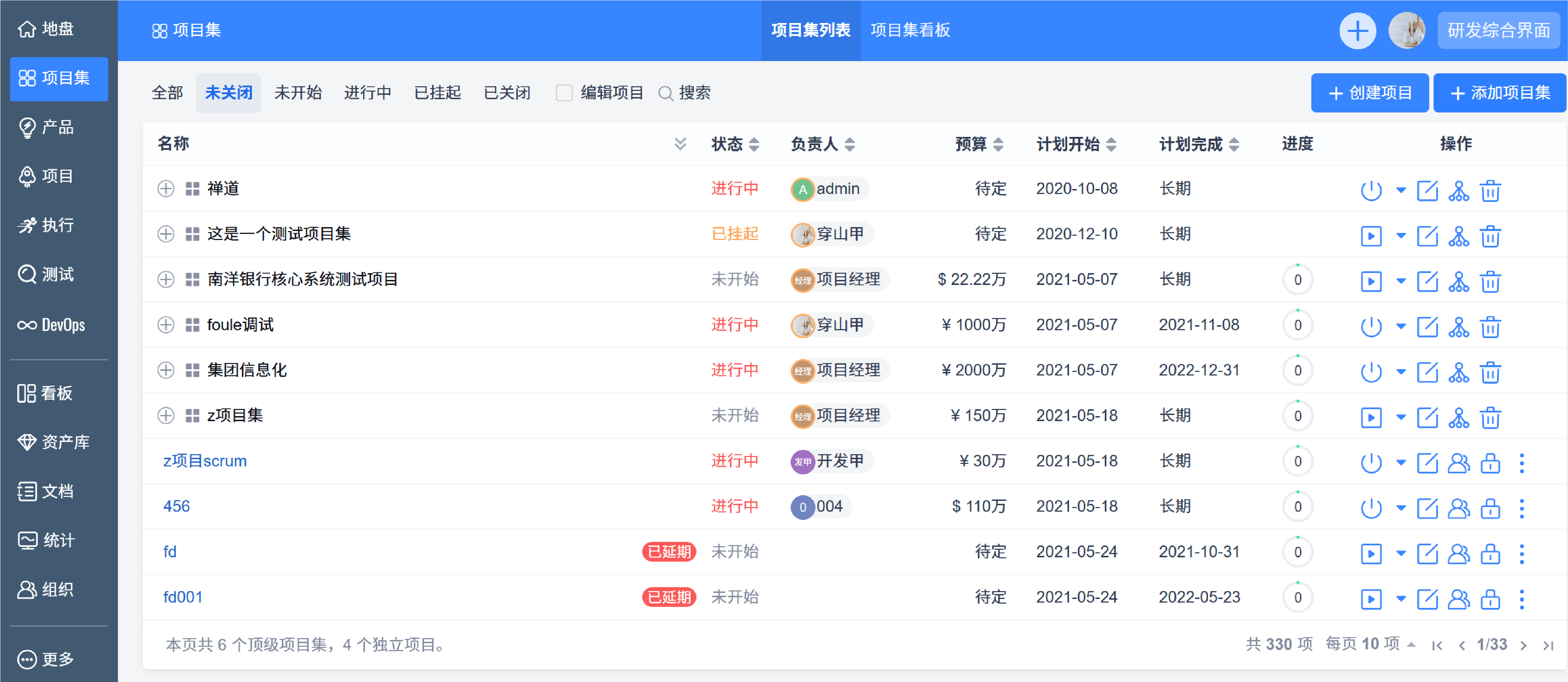This screenshot has height=682, width=1568.
Task: Expand the 南洋银行核心系统测试项目 row
Action: tap(165, 279)
